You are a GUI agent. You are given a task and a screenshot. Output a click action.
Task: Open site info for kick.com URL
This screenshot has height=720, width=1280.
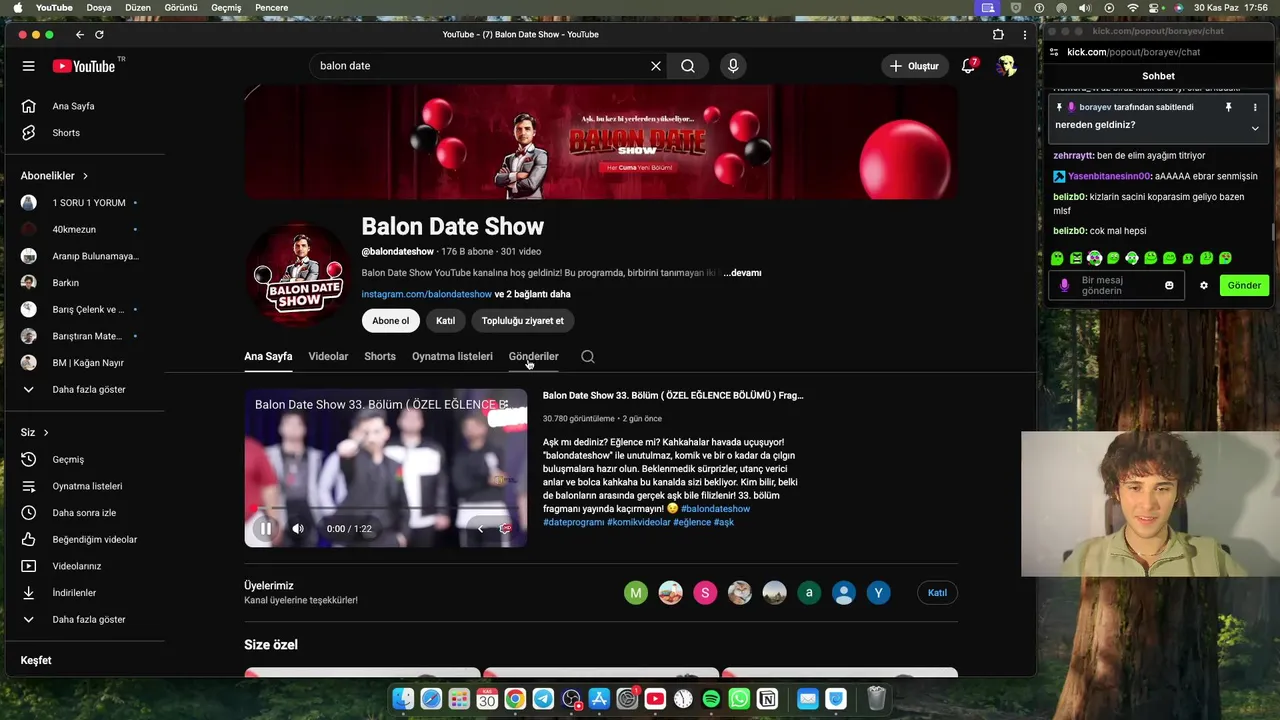click(x=1054, y=52)
